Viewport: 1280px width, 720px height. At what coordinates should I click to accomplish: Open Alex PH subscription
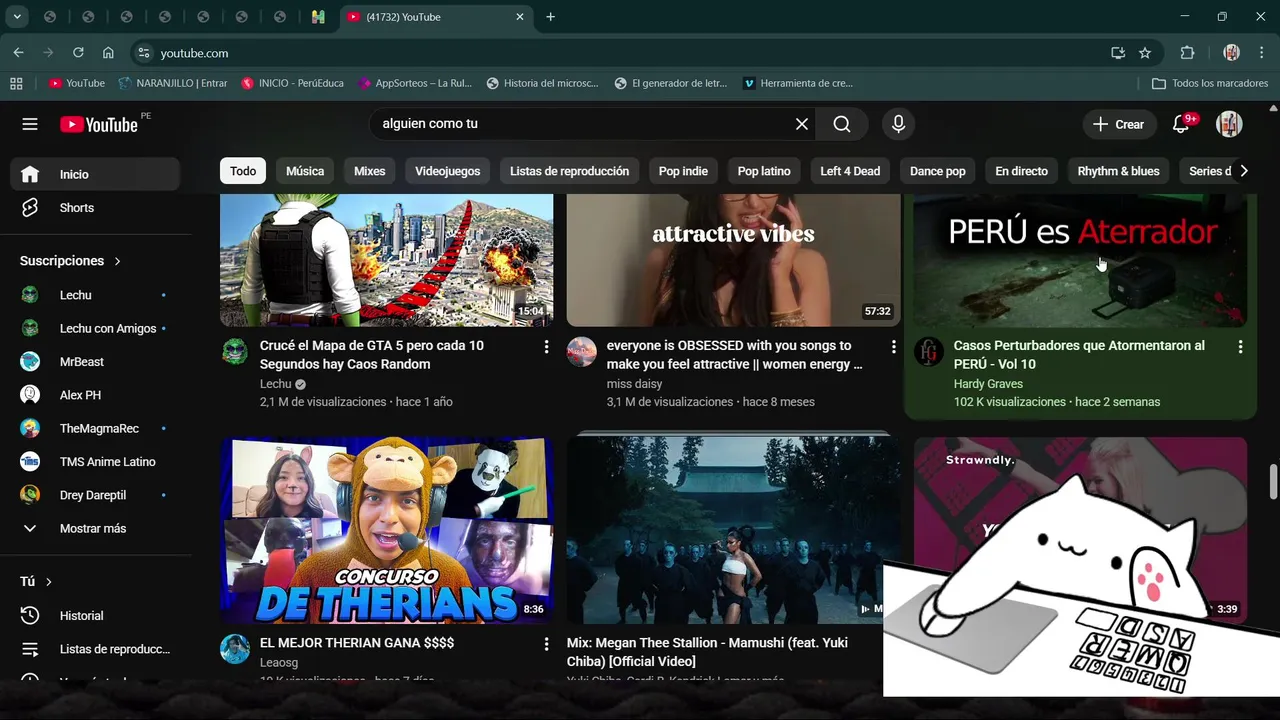[x=95, y=395]
